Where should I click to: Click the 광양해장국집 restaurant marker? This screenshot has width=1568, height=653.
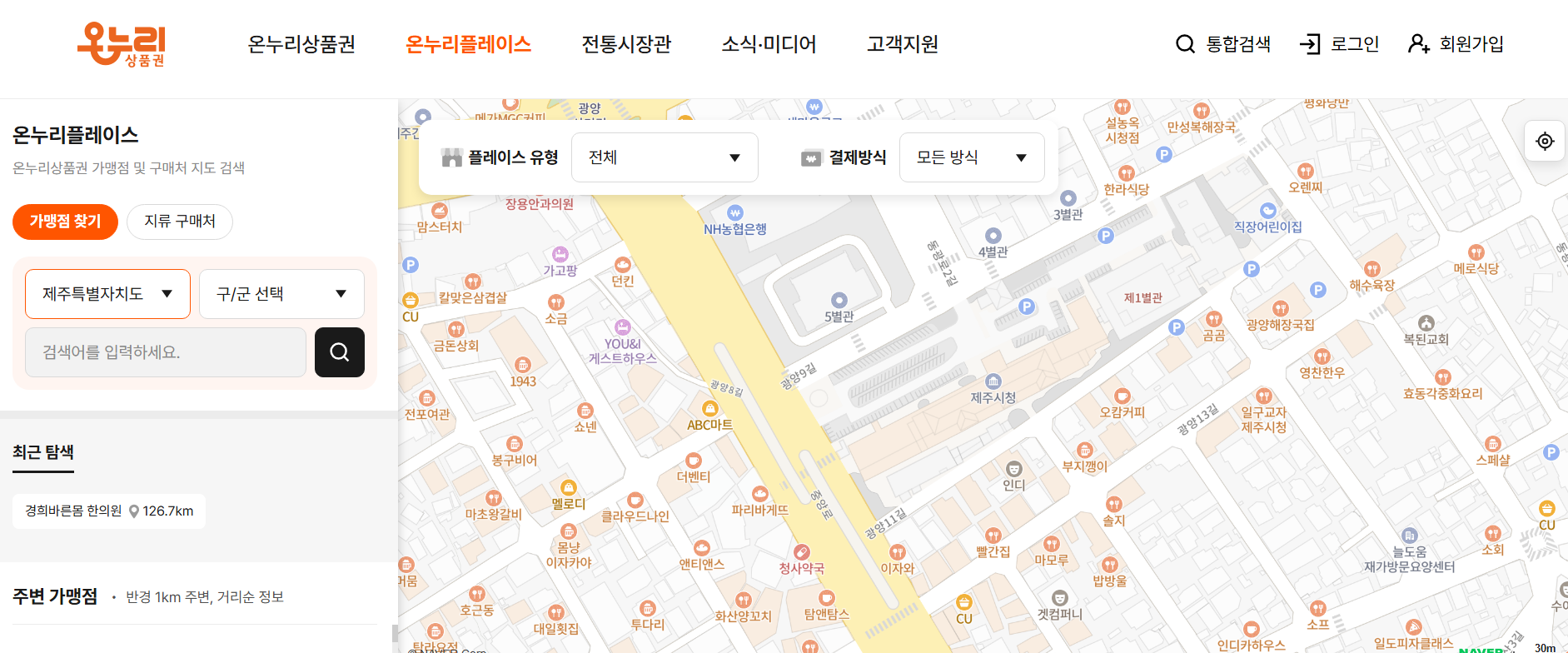coord(1281,309)
